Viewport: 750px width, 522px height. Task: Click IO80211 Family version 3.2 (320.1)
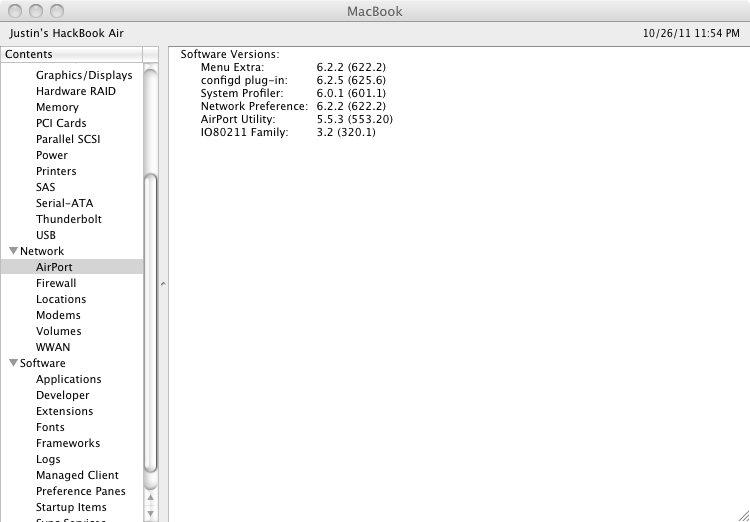(346, 132)
